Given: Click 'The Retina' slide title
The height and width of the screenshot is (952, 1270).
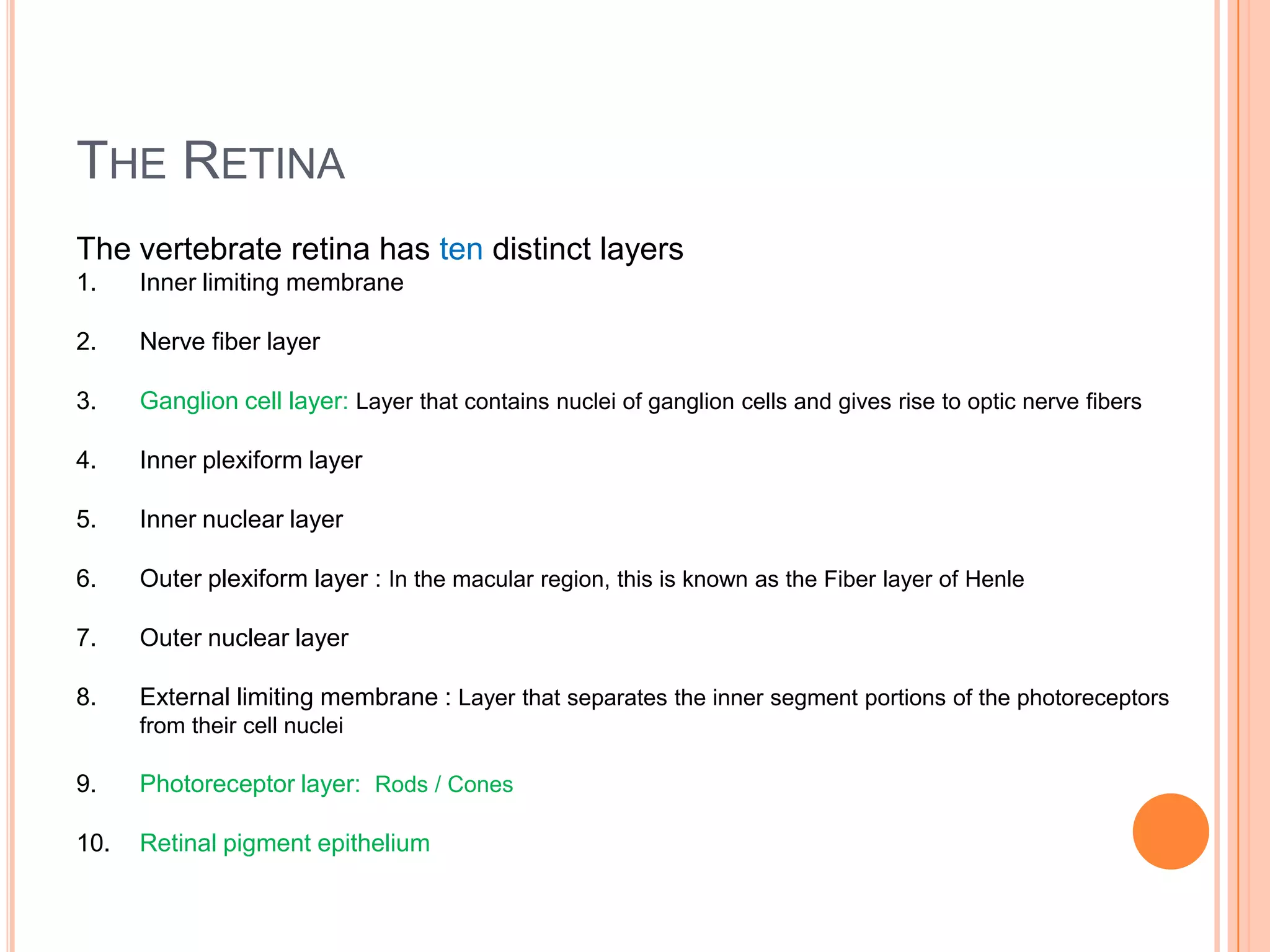Looking at the screenshot, I should click(x=210, y=162).
